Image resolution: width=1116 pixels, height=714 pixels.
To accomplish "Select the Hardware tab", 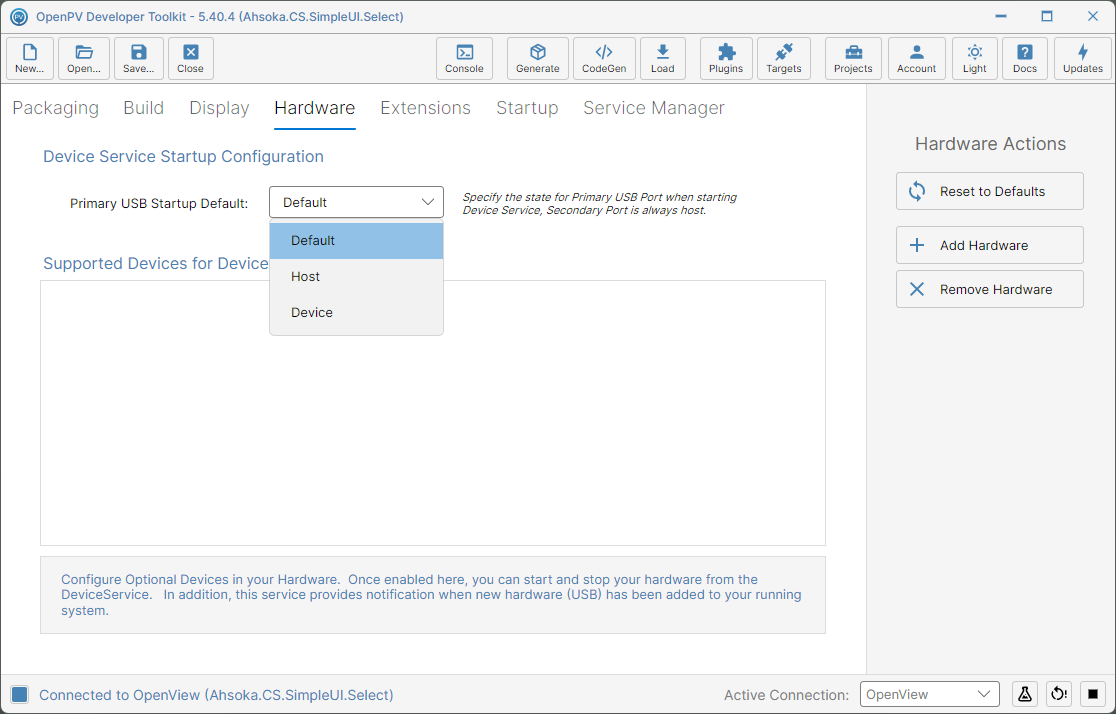I will tap(315, 107).
